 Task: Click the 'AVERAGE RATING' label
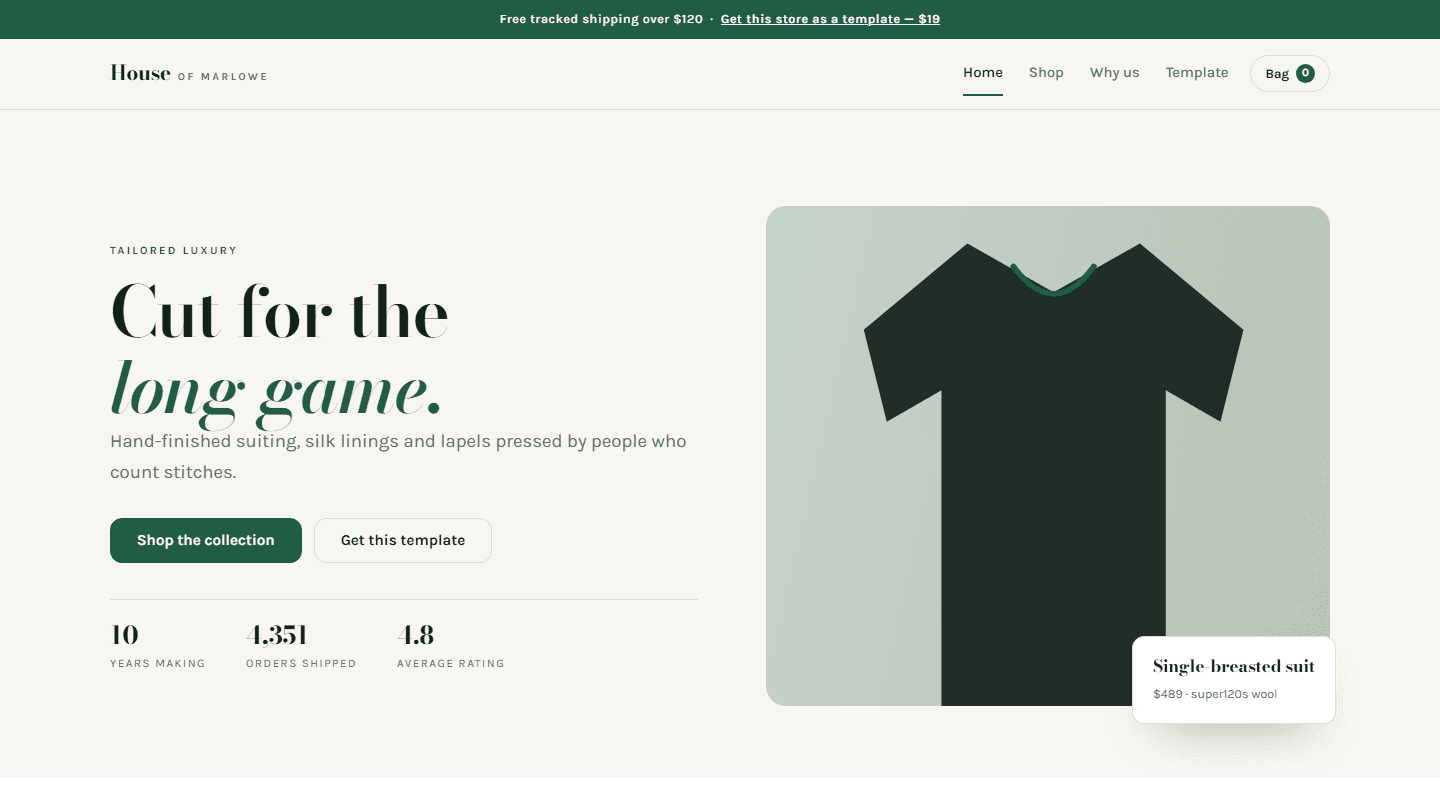point(451,664)
